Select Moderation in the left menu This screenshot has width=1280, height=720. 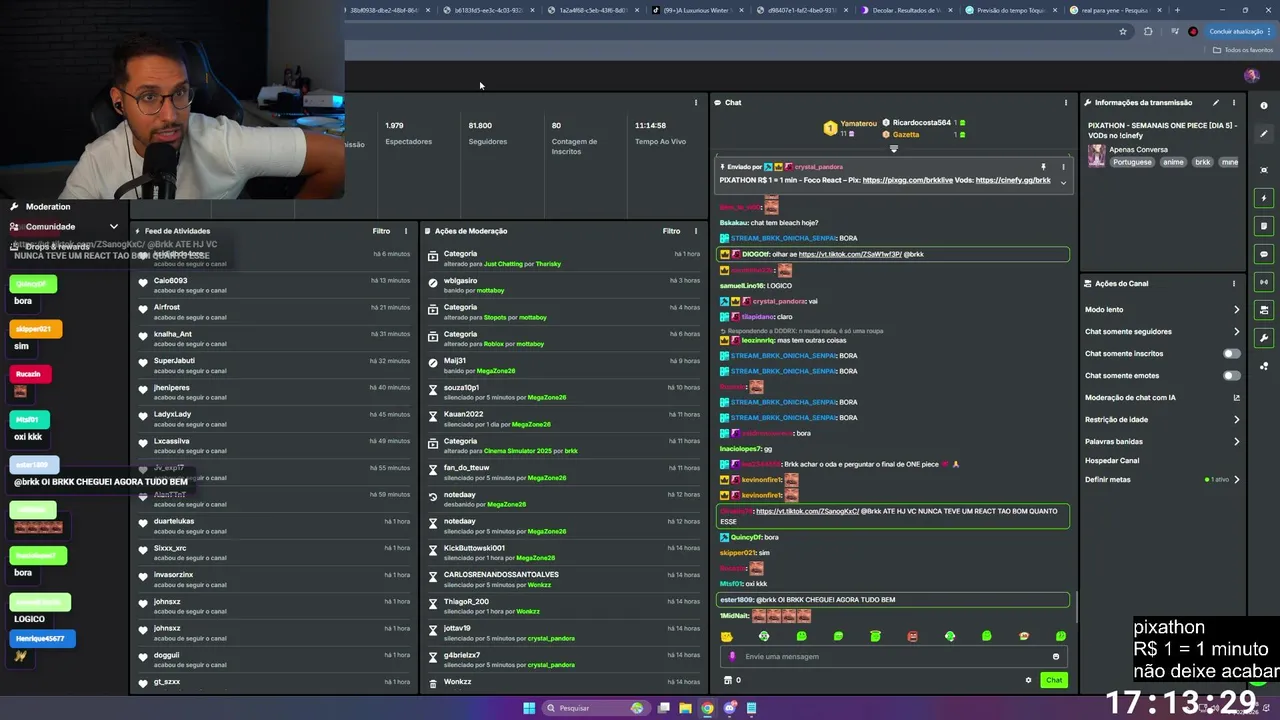click(x=48, y=206)
